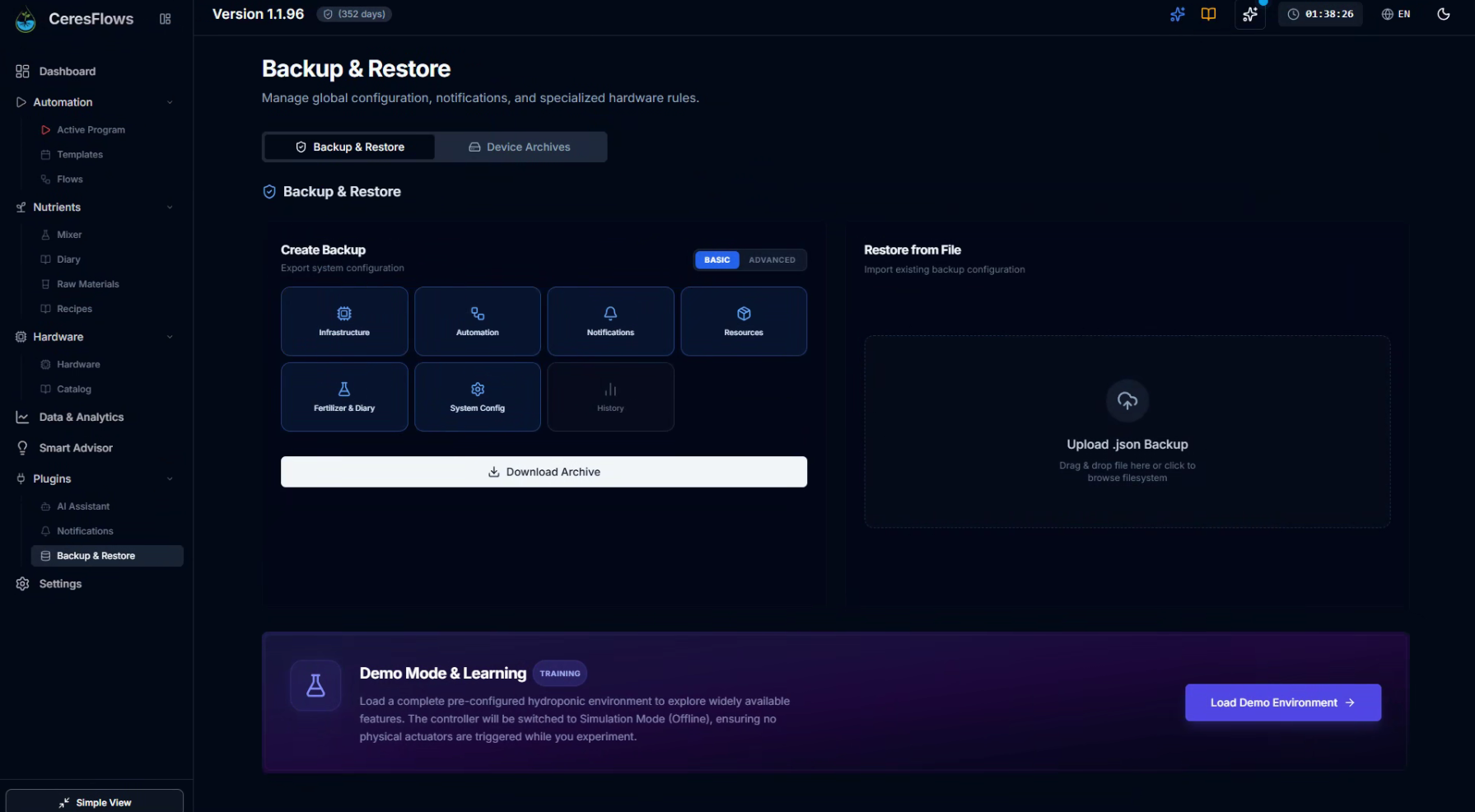Toggle the History backup tile
1475x812 pixels.
click(611, 397)
